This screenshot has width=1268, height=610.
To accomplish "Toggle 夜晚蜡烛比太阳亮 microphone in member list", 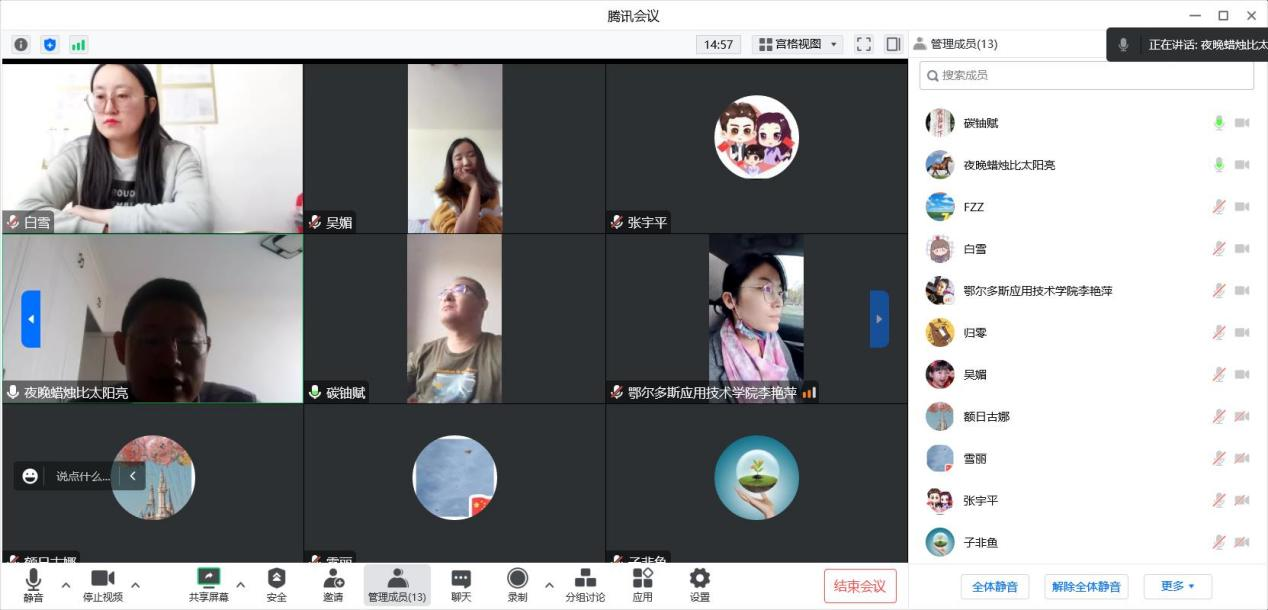I will tap(1219, 165).
